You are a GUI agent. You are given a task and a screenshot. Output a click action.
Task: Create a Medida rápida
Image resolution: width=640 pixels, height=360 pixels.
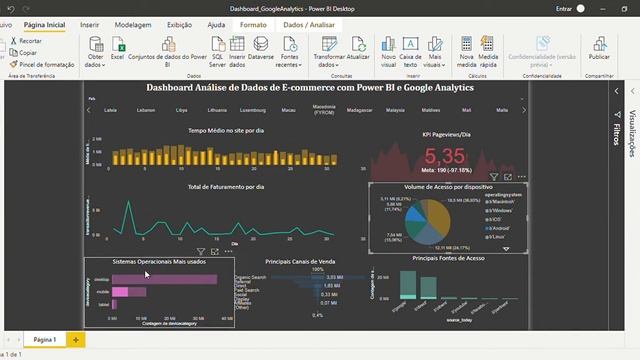[x=488, y=52]
